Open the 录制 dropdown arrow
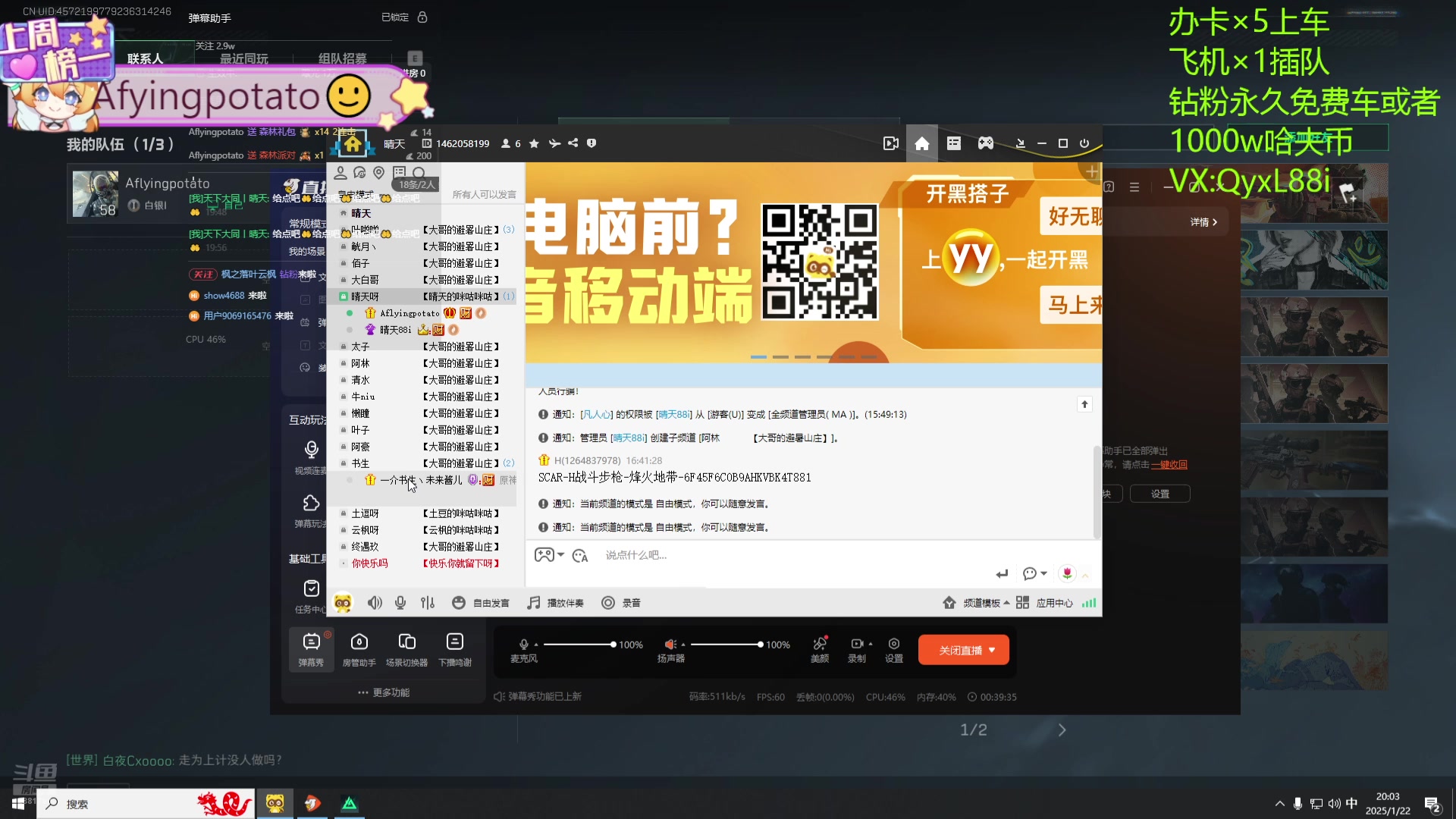 (871, 644)
